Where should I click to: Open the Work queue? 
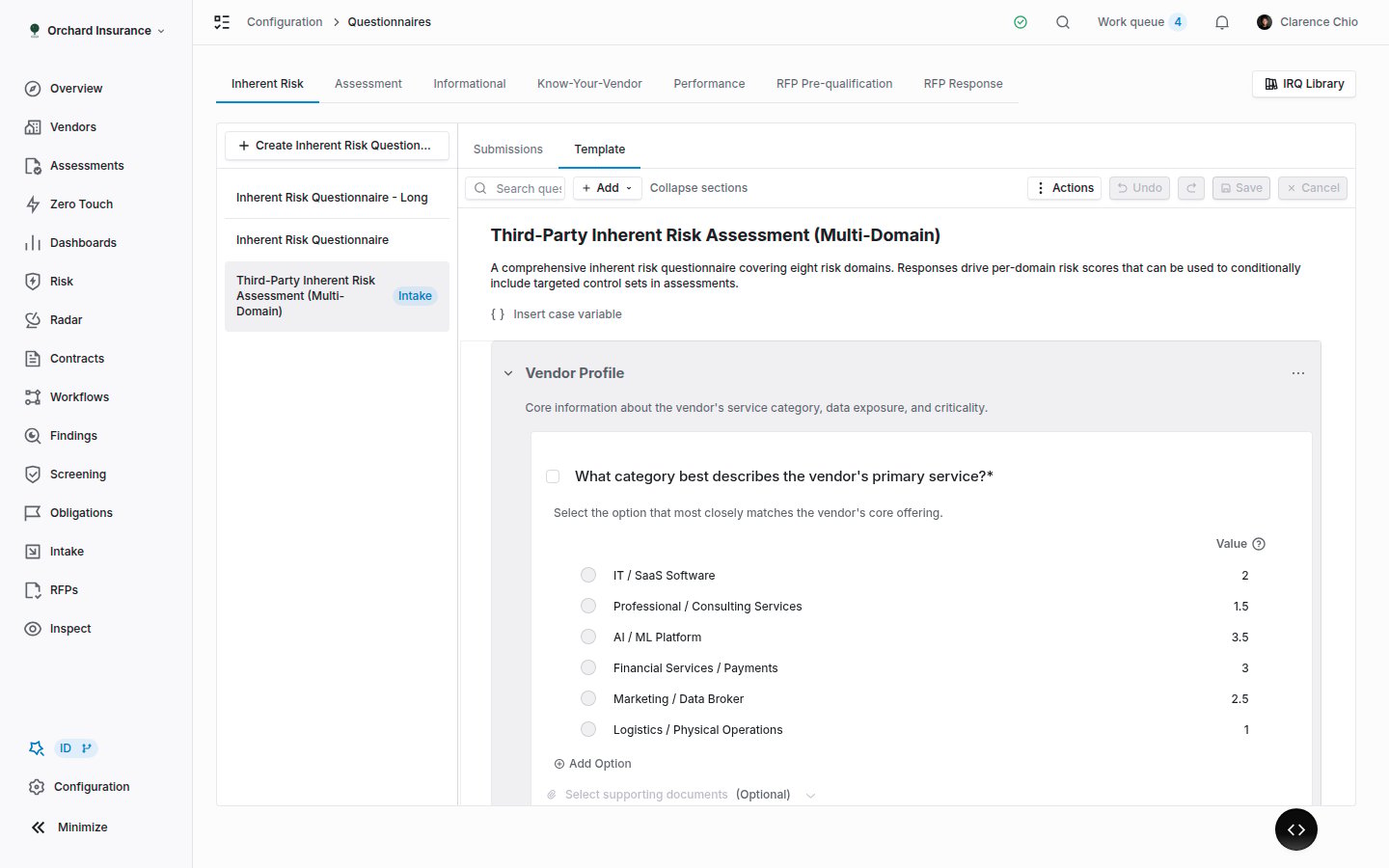[x=1141, y=22]
